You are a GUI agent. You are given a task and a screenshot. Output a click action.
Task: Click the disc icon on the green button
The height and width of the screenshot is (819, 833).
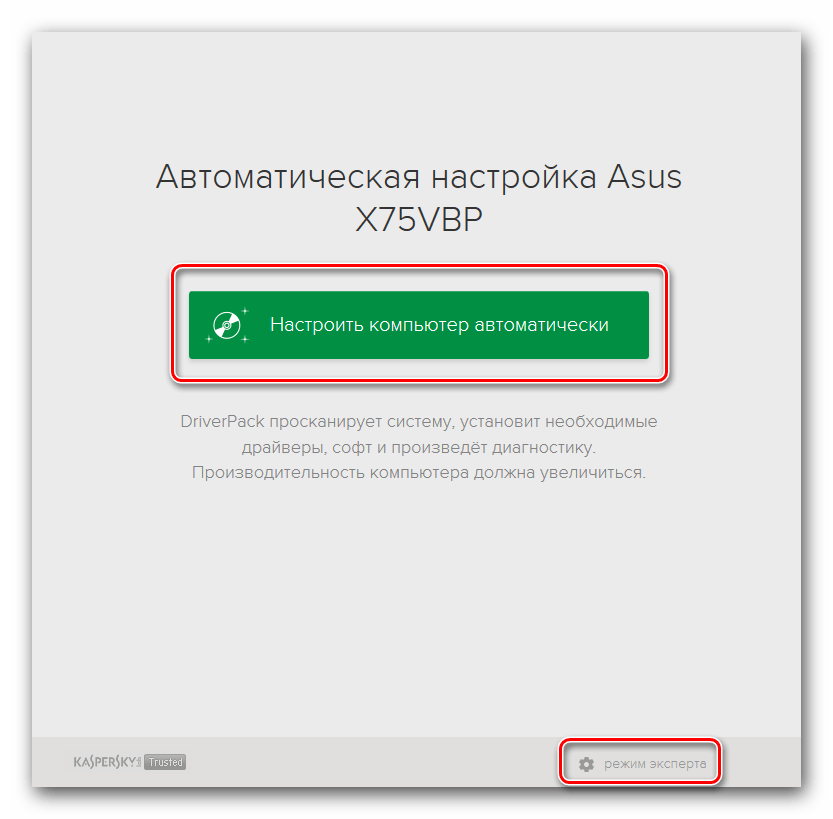click(227, 325)
